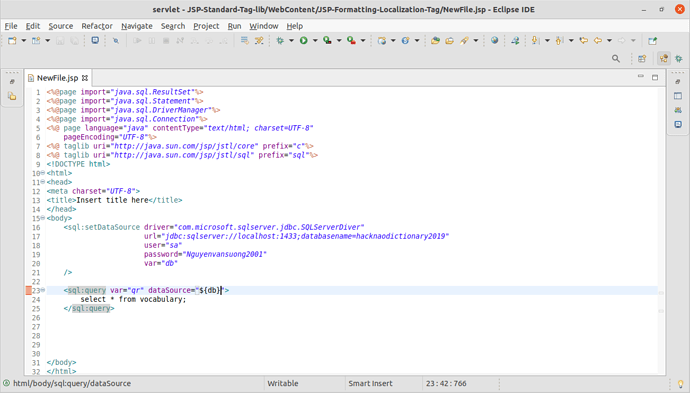Open the Next Annotation dropdown arrow
The image size is (690, 393).
point(547,40)
